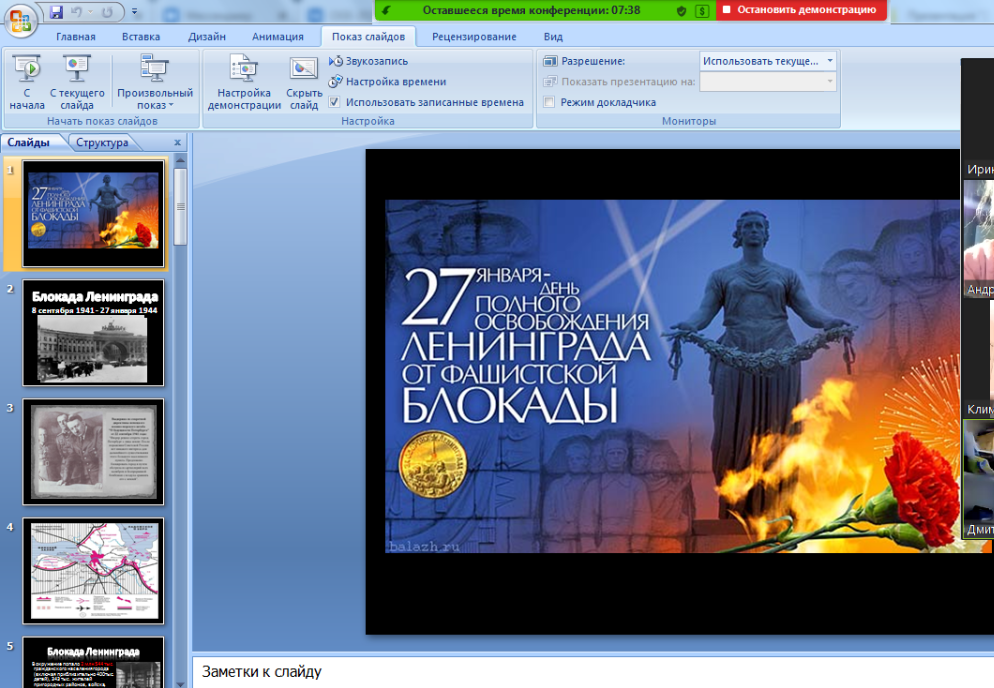Toggle Использовать записанные времена checkbox
The height and width of the screenshot is (688, 994).
(336, 102)
